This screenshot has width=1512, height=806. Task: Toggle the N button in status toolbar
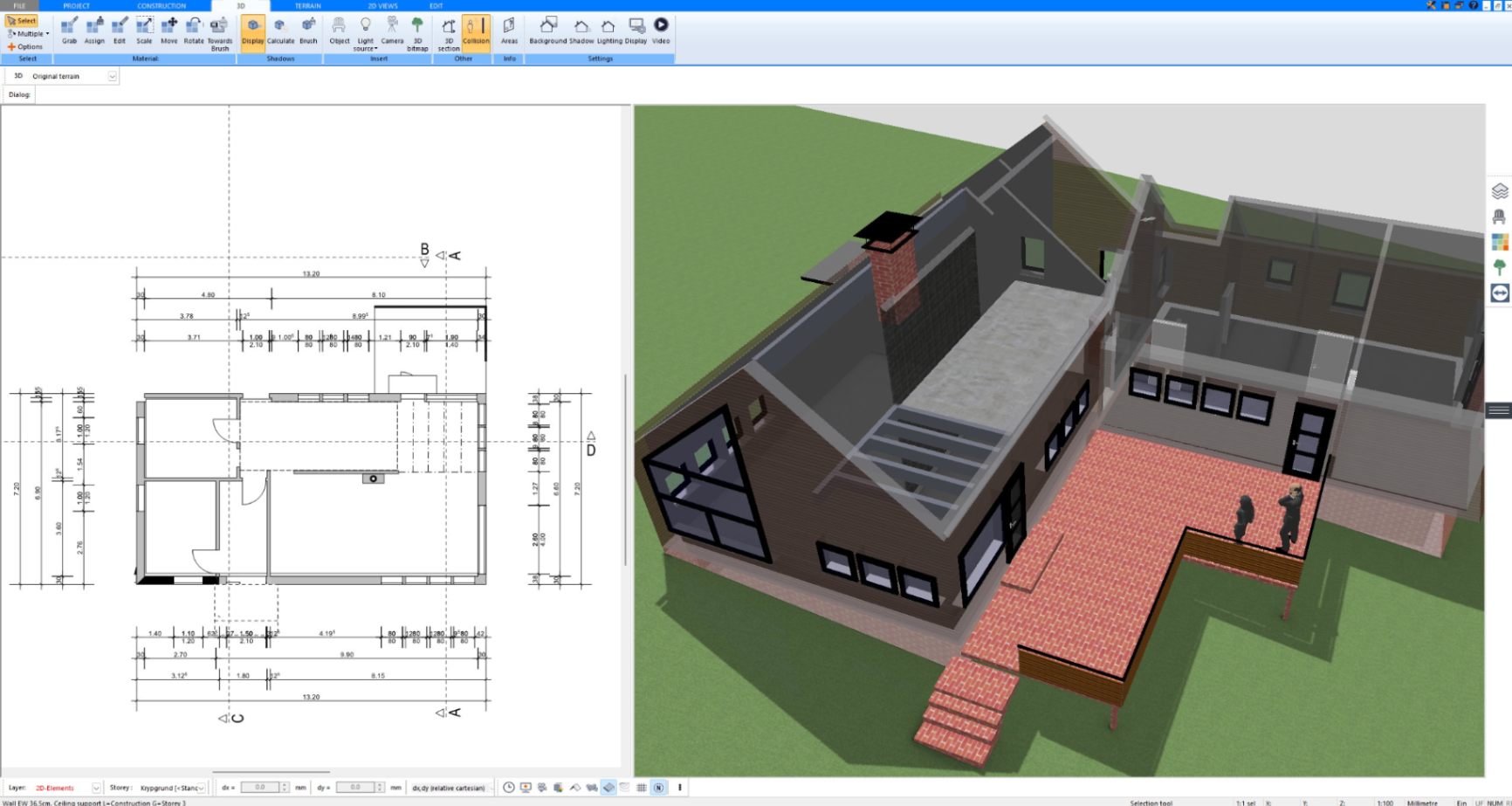click(x=659, y=788)
